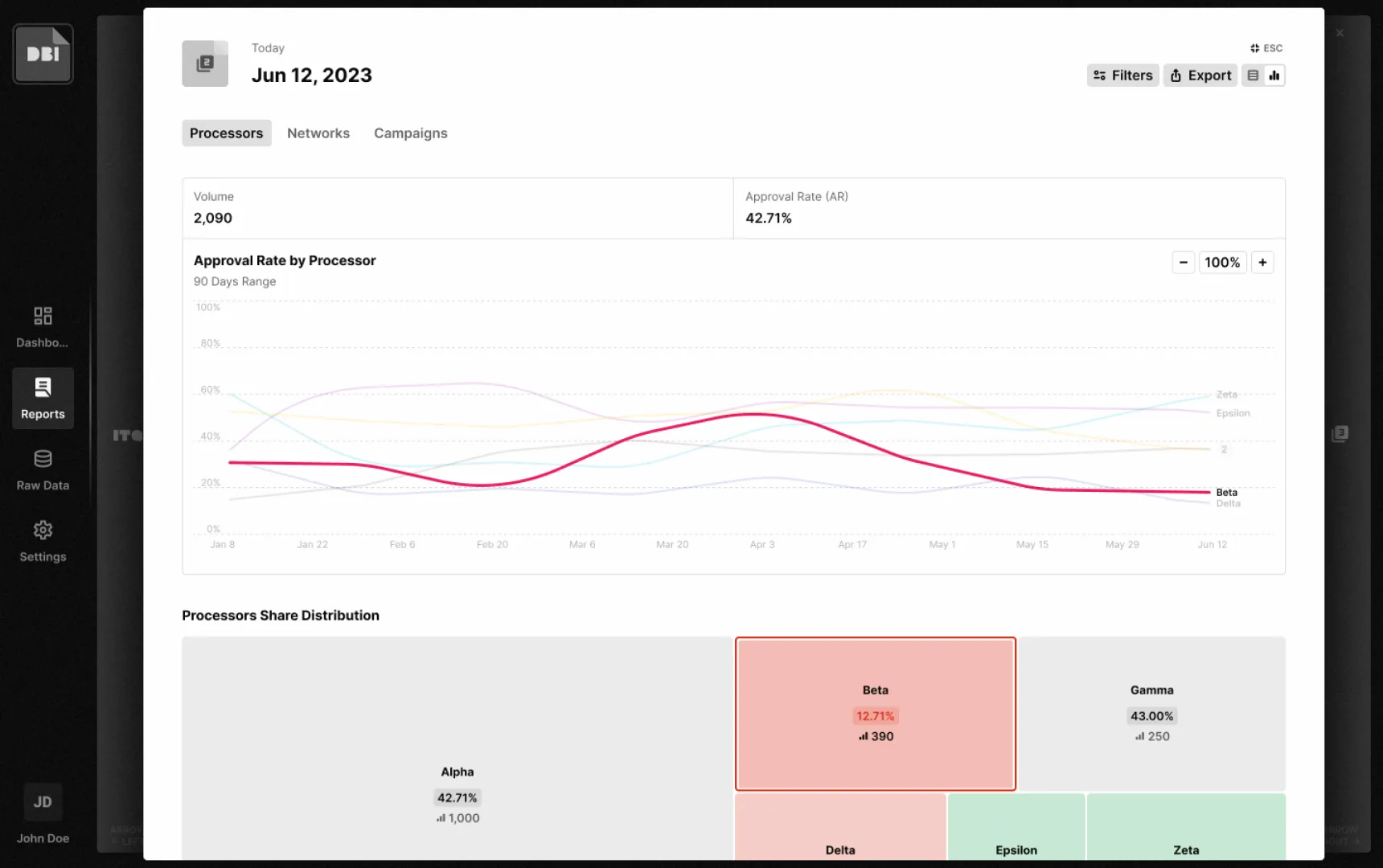Switch to table list view
Viewport: 1383px width, 868px height.
click(1253, 76)
